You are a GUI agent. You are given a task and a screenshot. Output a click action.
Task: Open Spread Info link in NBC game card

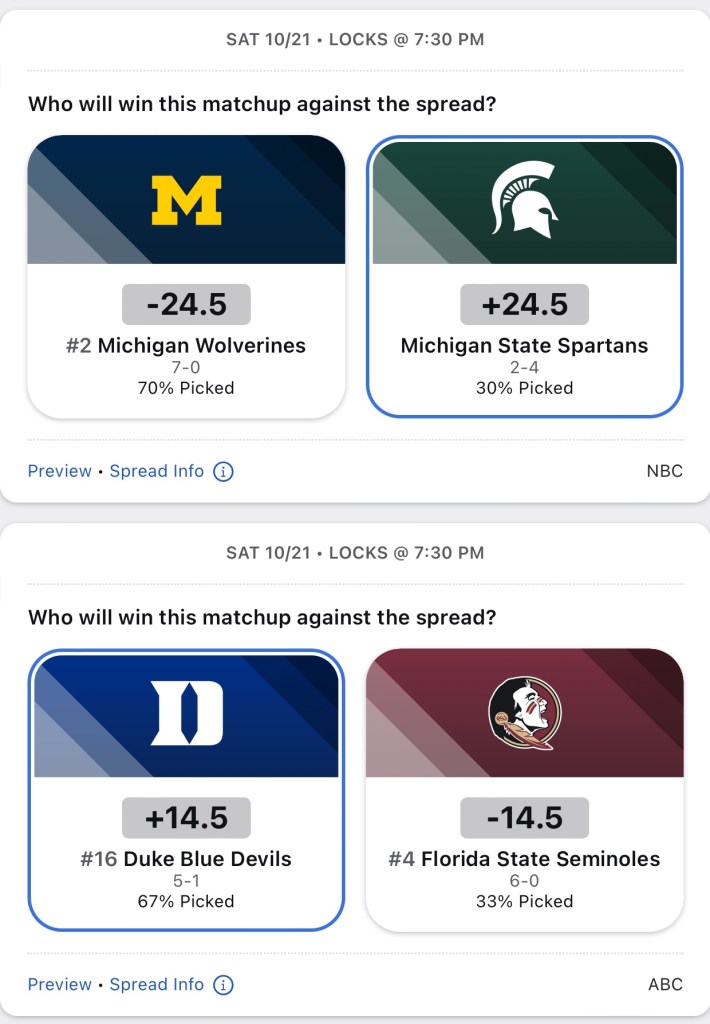click(157, 471)
